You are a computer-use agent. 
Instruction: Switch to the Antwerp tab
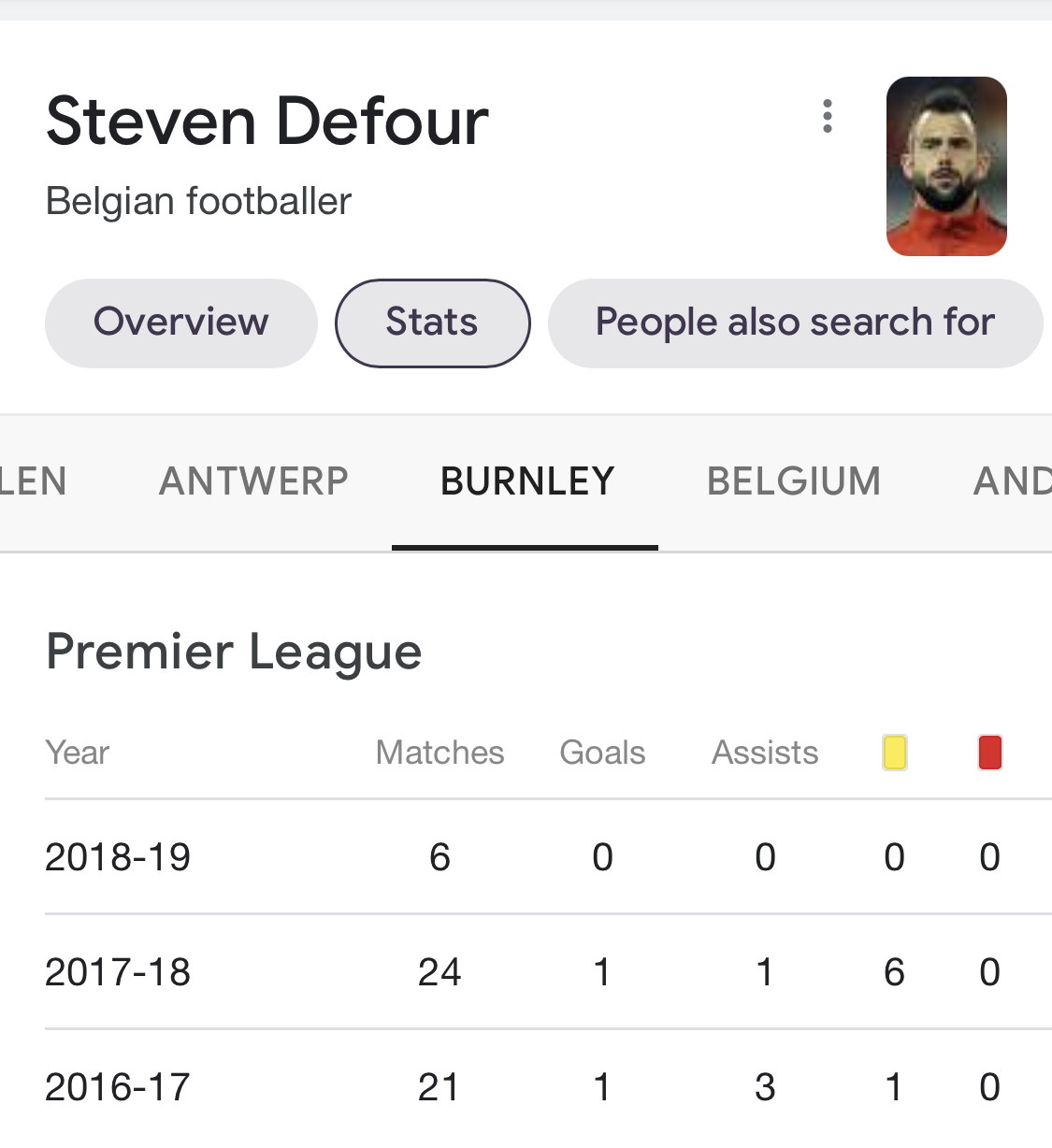(253, 481)
